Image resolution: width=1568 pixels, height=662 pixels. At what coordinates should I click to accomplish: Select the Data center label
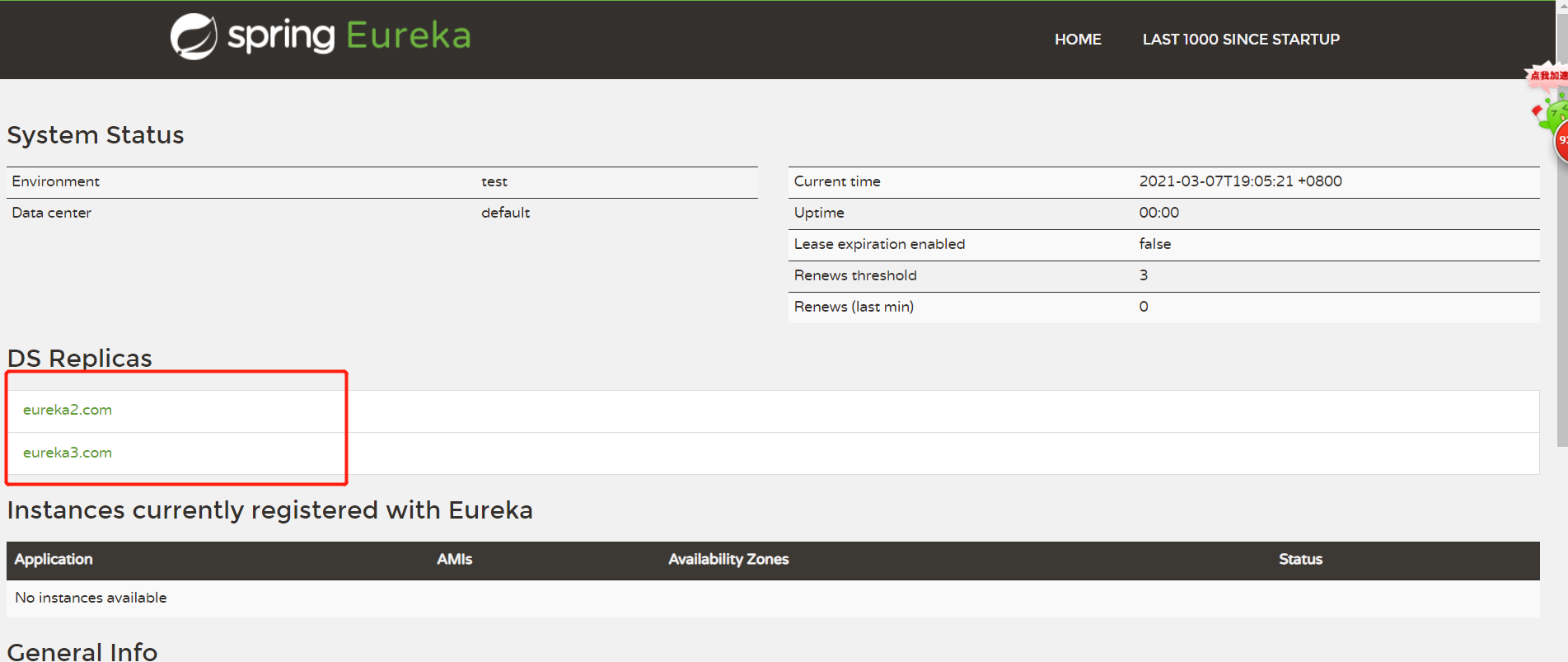point(51,213)
